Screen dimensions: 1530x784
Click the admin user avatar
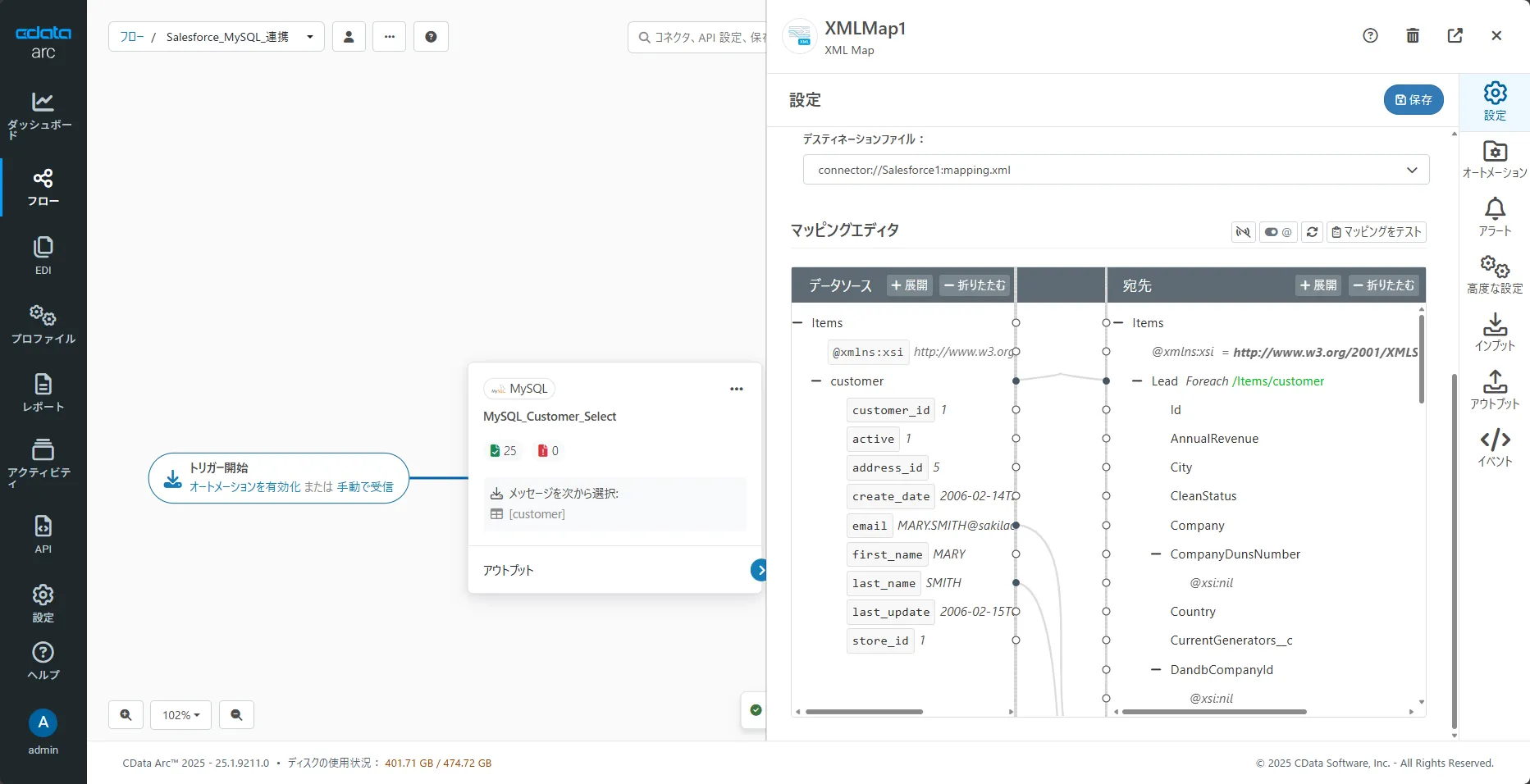click(x=43, y=722)
